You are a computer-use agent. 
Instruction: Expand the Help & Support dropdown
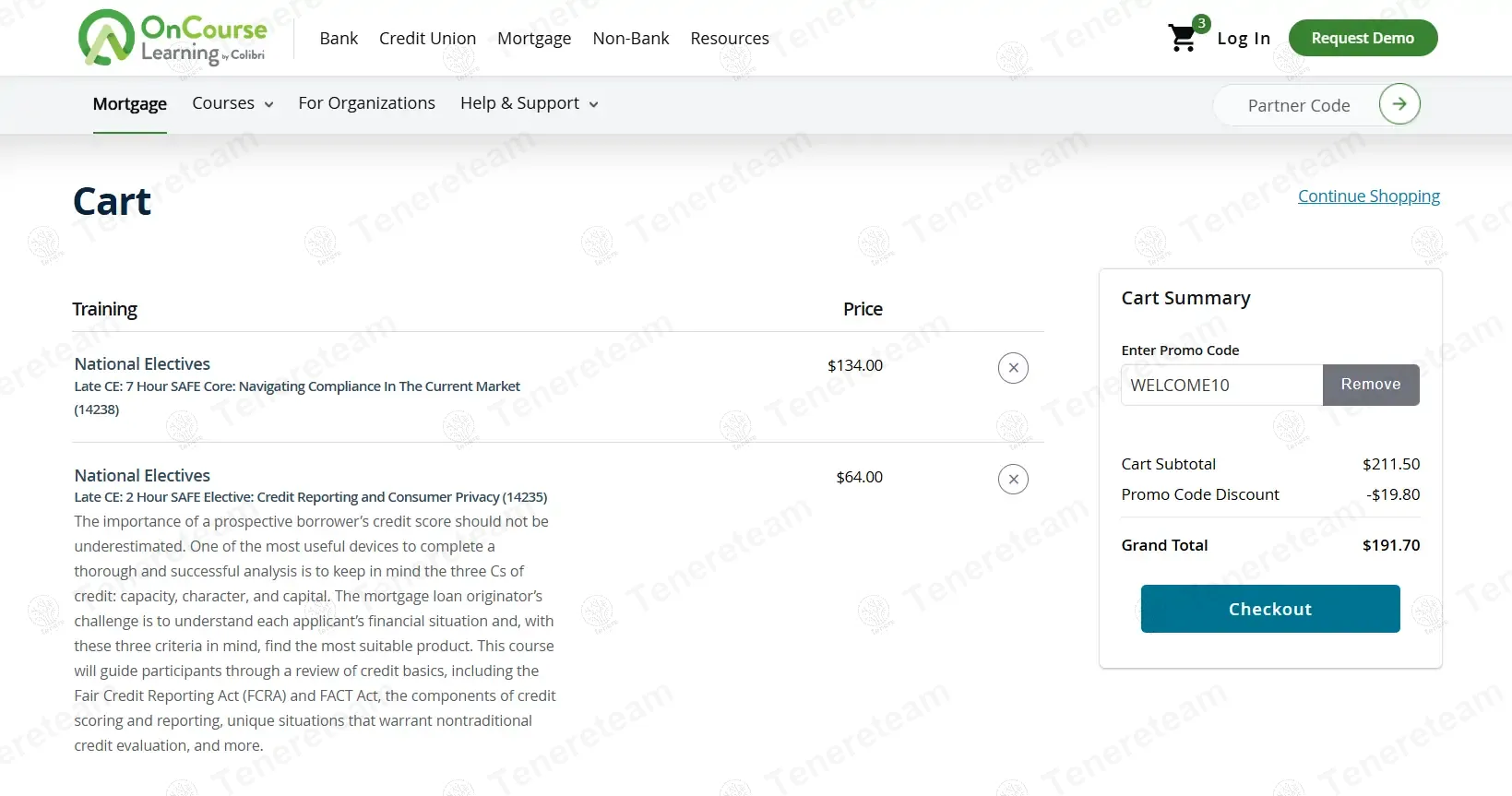click(529, 103)
